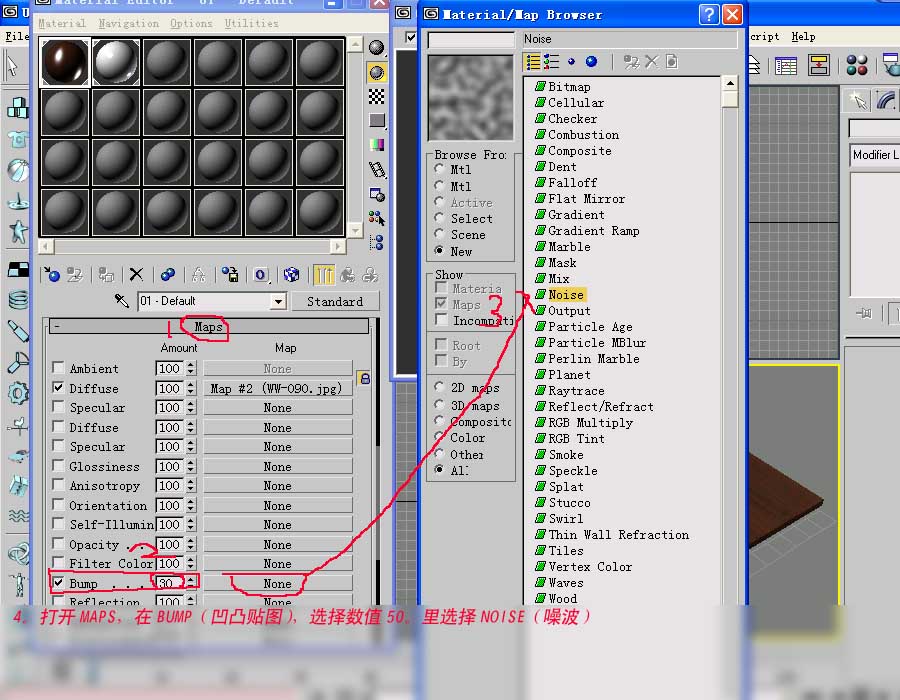Switch browser to View List + Icons
Screen dimensions: 900x700
[x=551, y=61]
